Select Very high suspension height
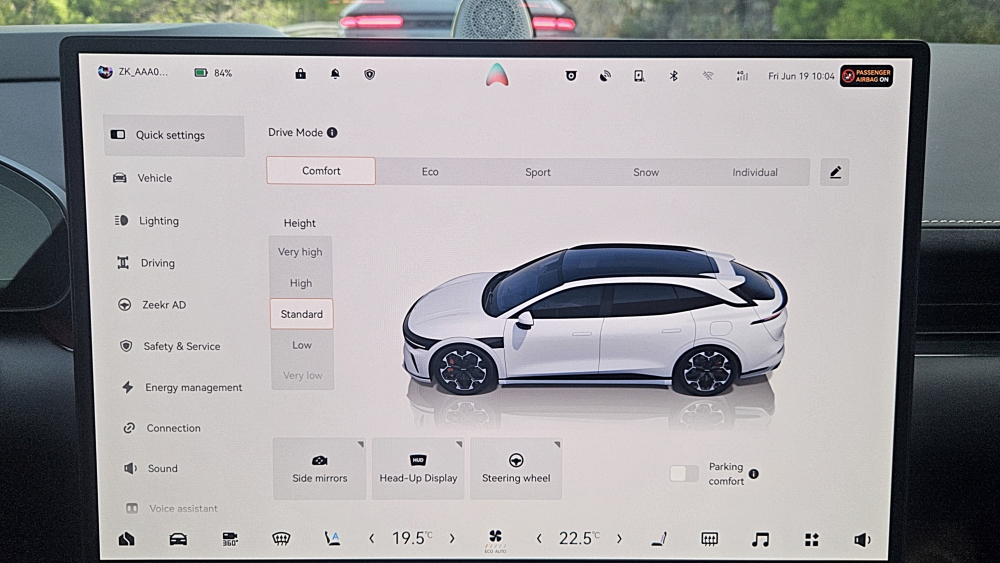 pos(300,252)
